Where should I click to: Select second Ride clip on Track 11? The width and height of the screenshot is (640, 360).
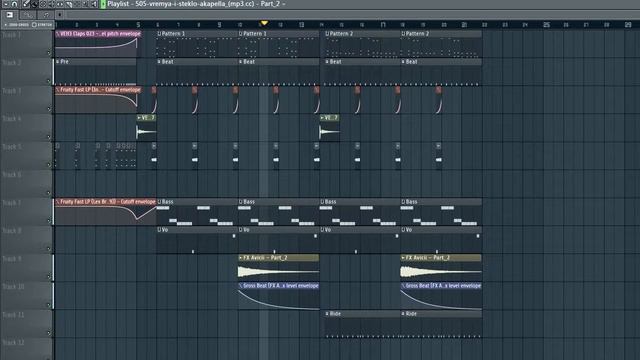pos(441,324)
